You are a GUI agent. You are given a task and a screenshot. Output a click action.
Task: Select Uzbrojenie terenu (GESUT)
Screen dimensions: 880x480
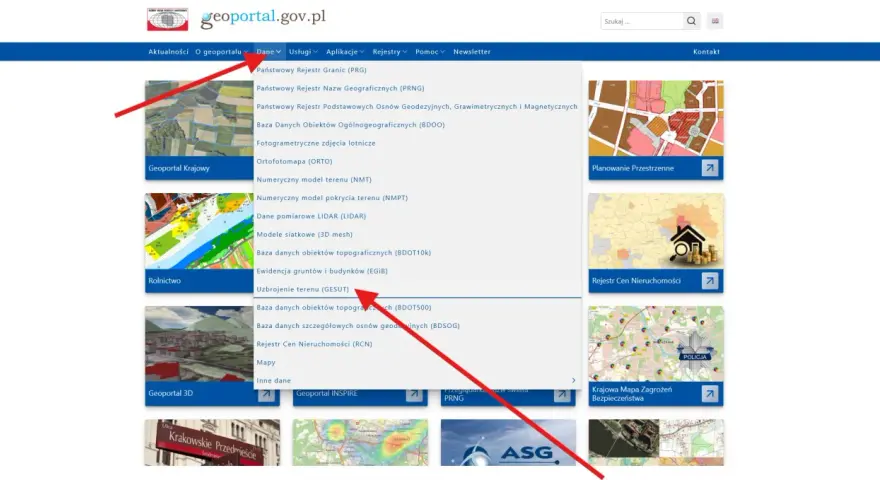(x=302, y=289)
